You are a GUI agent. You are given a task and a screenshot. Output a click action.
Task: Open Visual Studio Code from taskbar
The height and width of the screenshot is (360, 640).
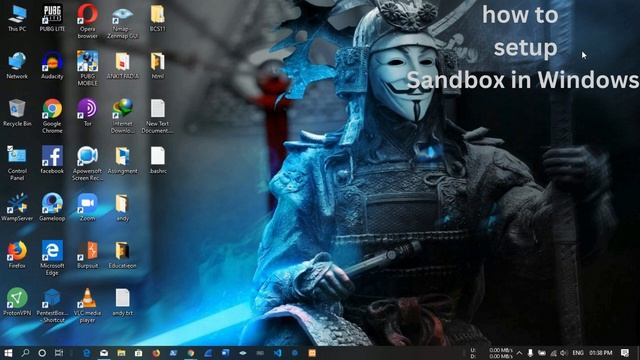278,353
